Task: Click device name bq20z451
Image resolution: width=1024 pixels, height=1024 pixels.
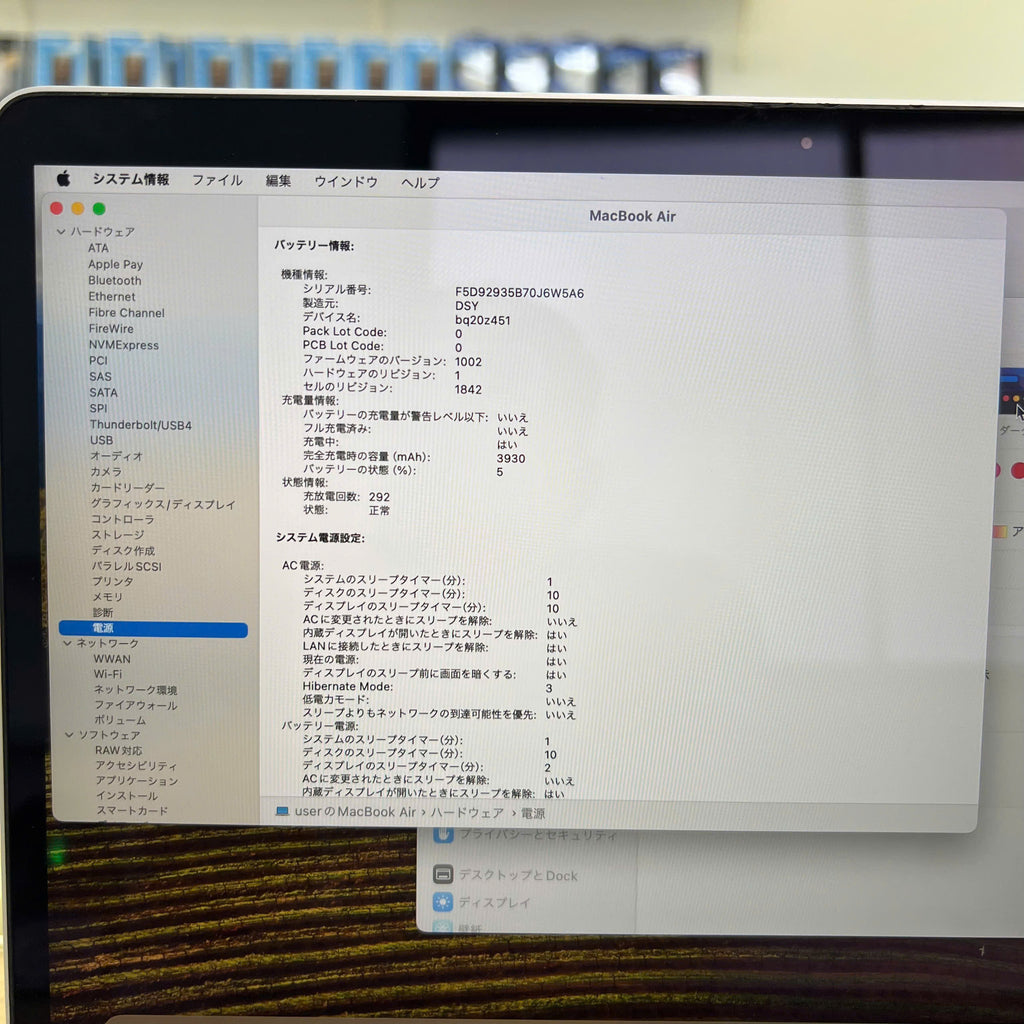Action: 483,321
